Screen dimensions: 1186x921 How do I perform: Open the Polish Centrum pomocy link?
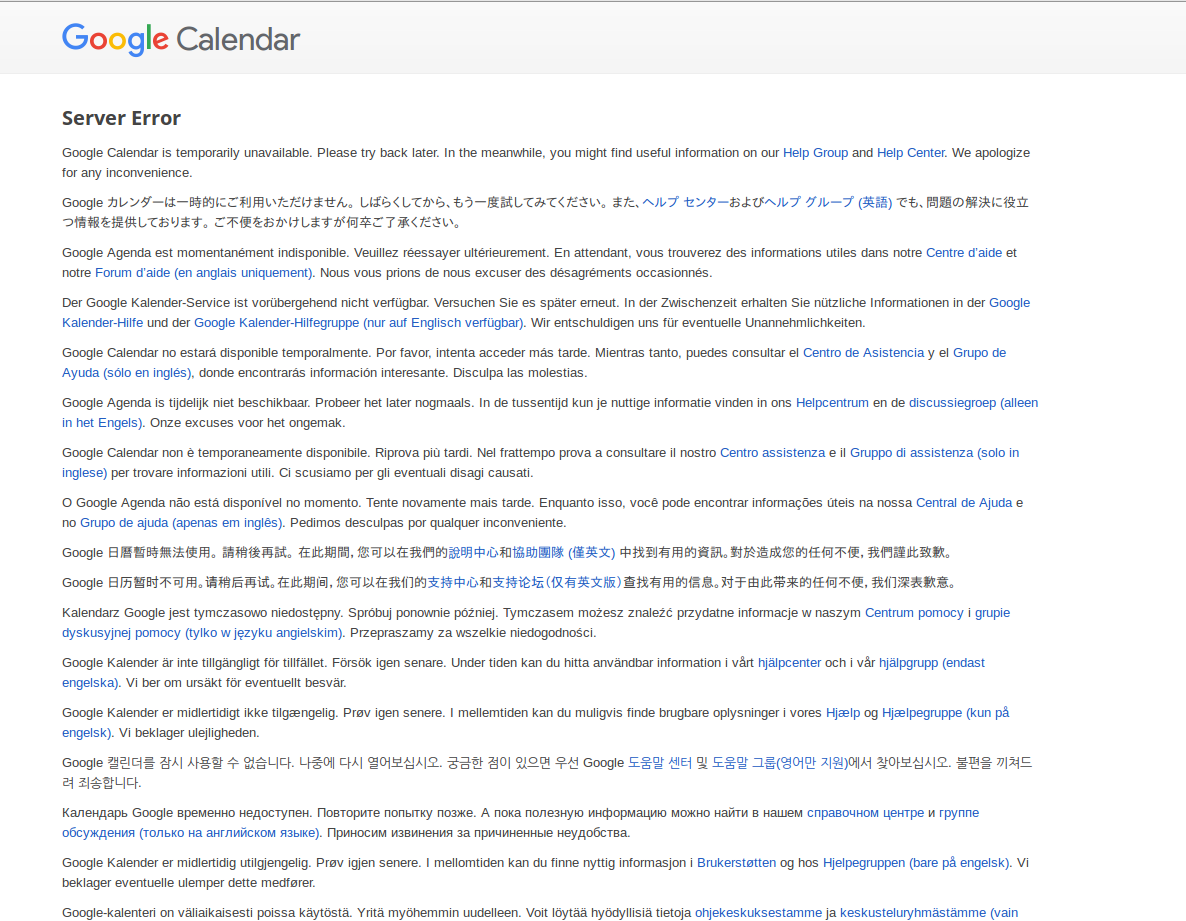[914, 613]
